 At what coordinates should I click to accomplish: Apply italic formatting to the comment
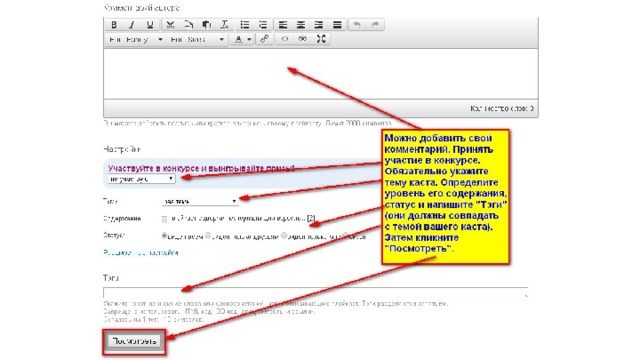(x=132, y=25)
